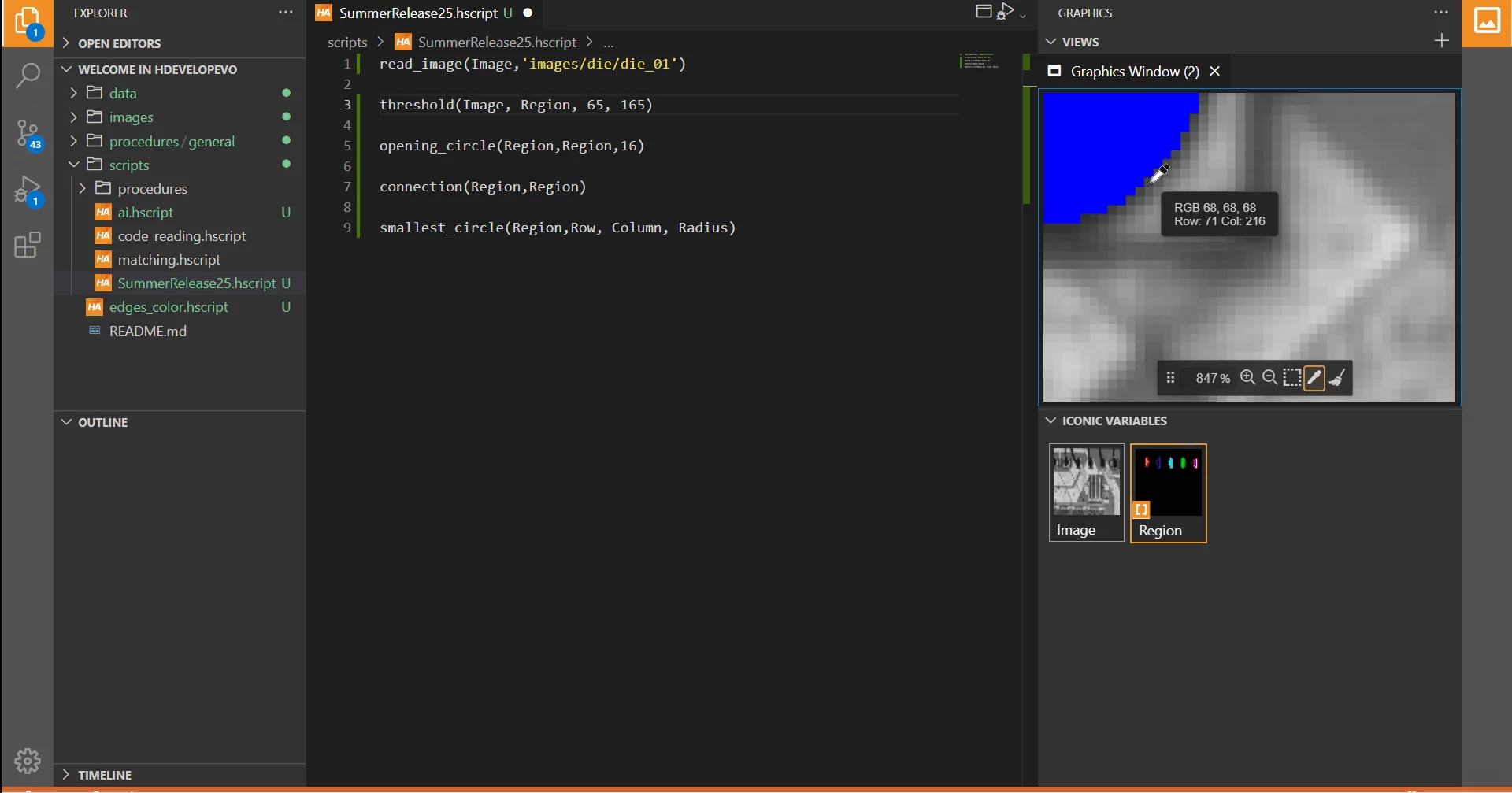1512x793 pixels.
Task: Click the zoom out magnifier icon
Action: tap(1269, 378)
